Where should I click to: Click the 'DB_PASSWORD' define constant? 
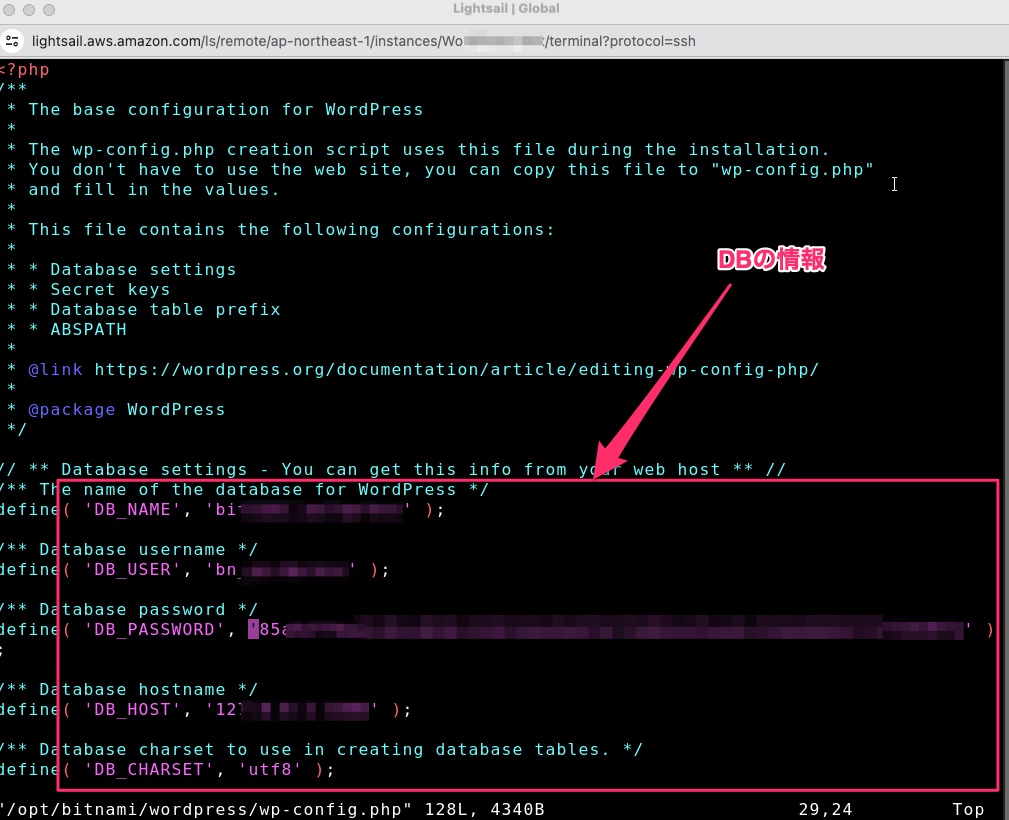[x=154, y=629]
